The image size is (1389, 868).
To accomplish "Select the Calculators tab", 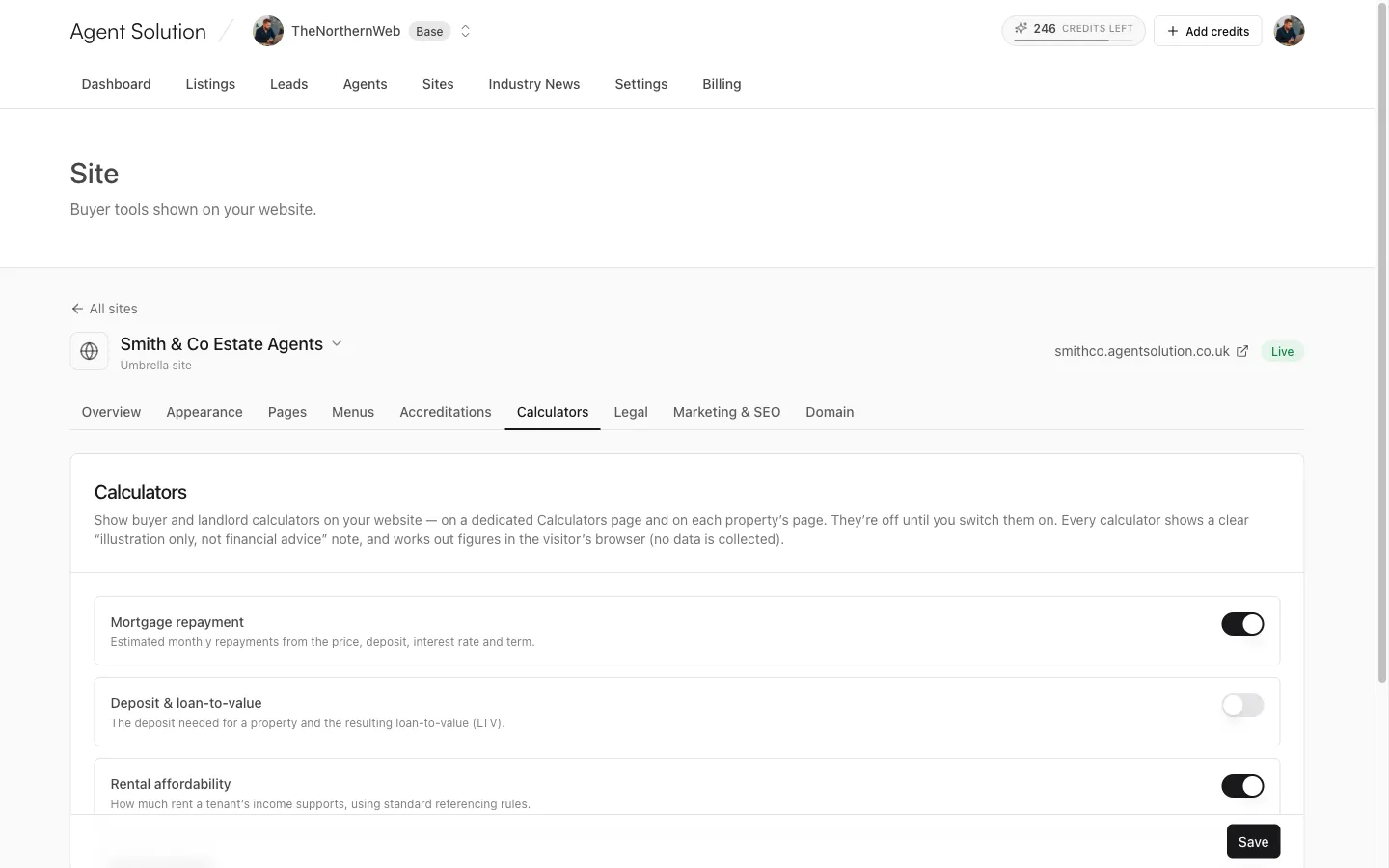I will pyautogui.click(x=553, y=412).
